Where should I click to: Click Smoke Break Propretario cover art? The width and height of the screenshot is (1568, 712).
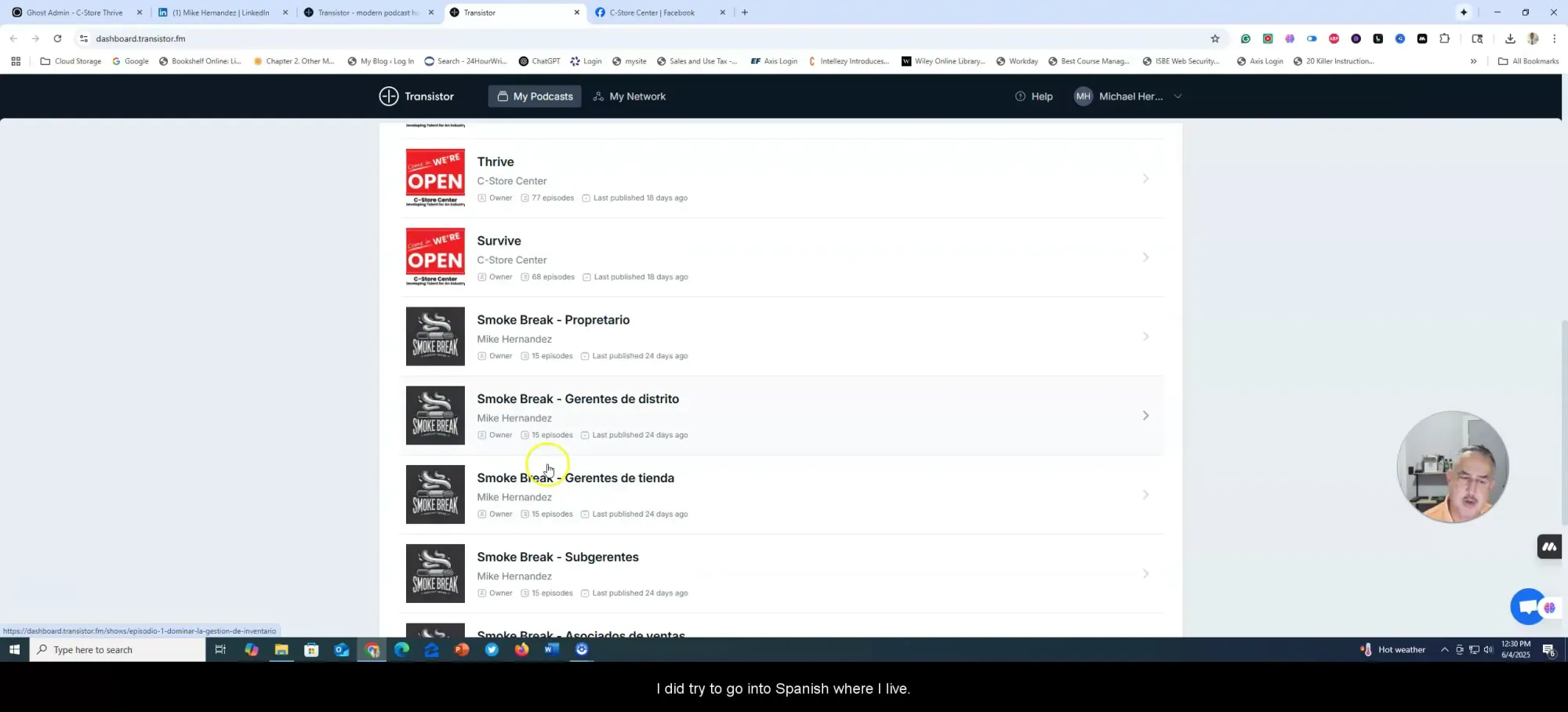435,336
